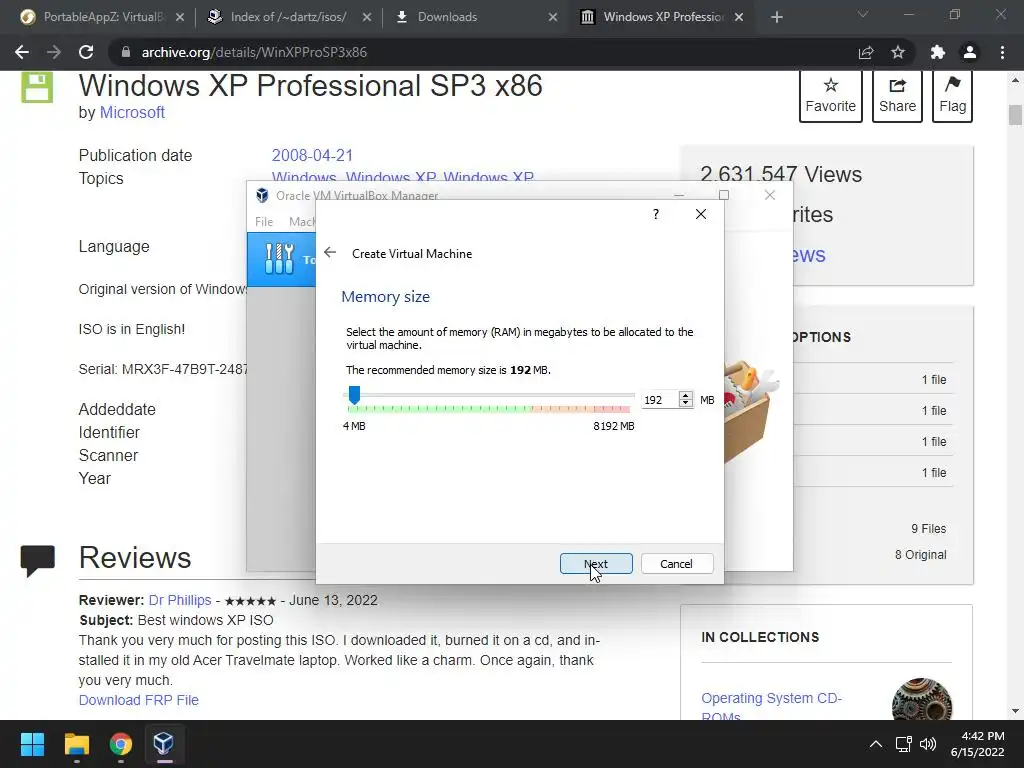This screenshot has width=1024, height=768.
Task: Click the address bar URL
Action: 254,52
